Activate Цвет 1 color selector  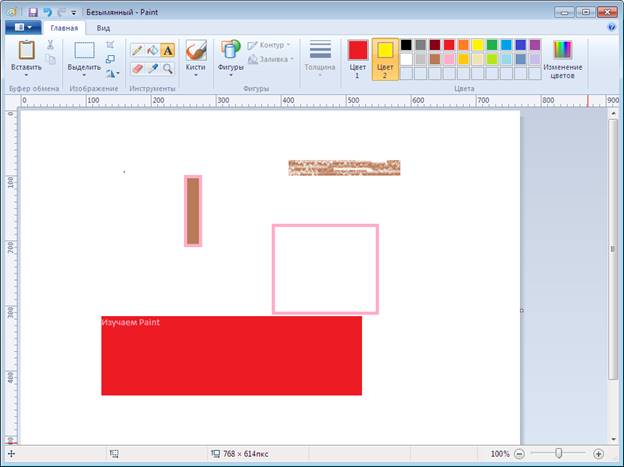click(x=358, y=59)
